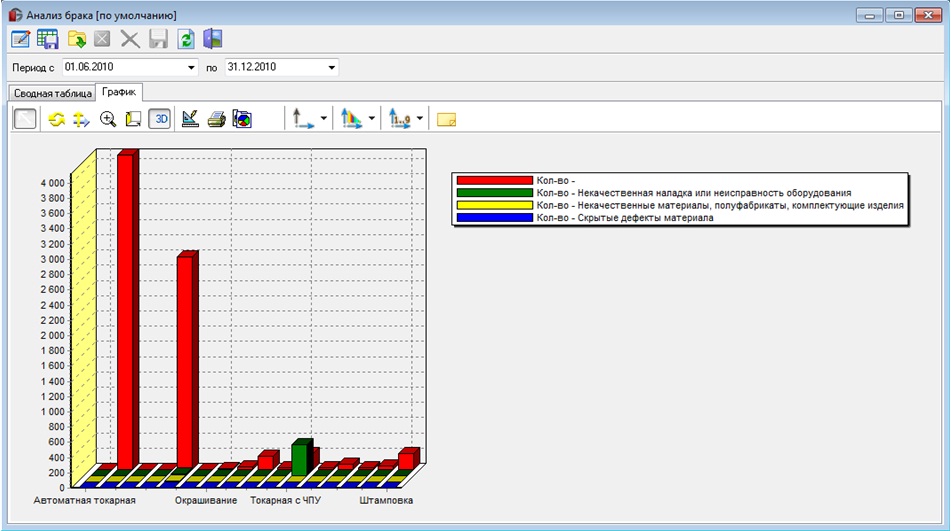Toggle the arrow pointer normal-mode button
951x531 pixels.
[x=25, y=119]
